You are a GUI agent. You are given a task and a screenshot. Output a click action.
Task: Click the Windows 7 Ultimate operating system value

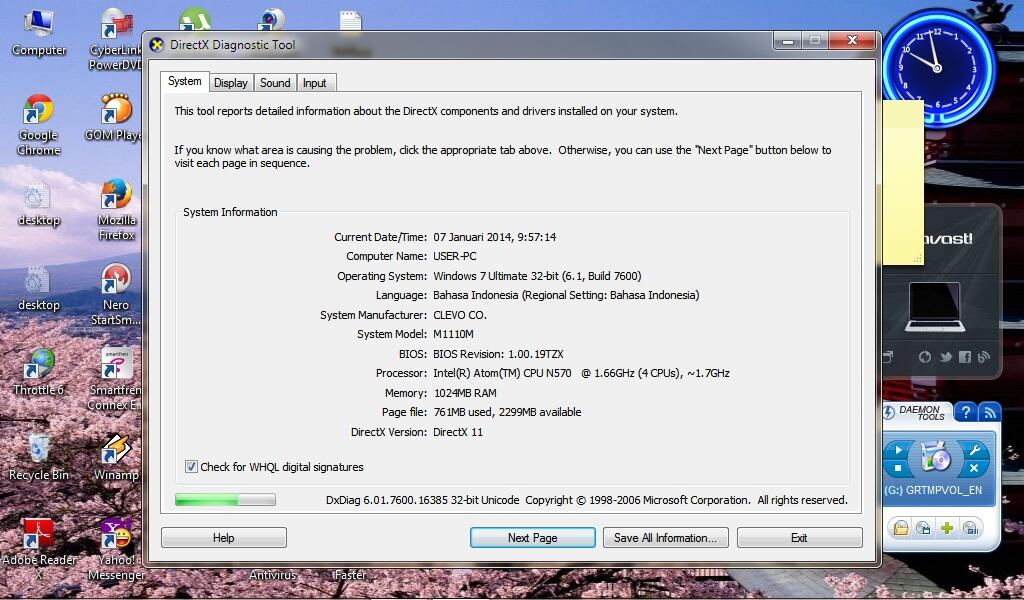coord(537,276)
